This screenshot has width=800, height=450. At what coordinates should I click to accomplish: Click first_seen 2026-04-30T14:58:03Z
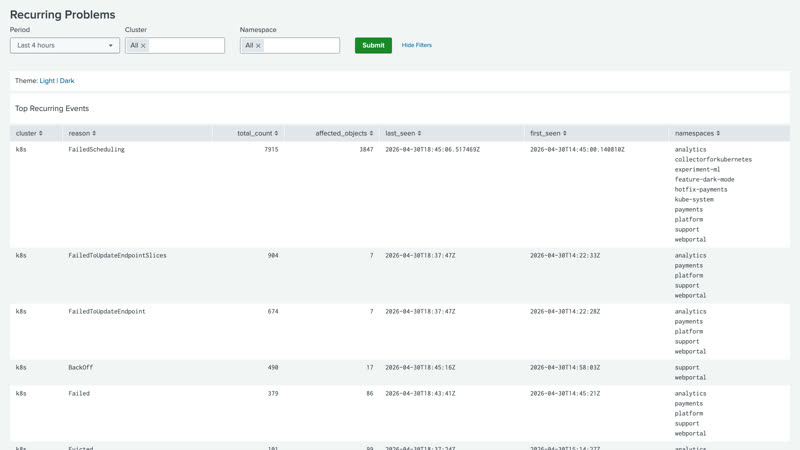[565, 367]
